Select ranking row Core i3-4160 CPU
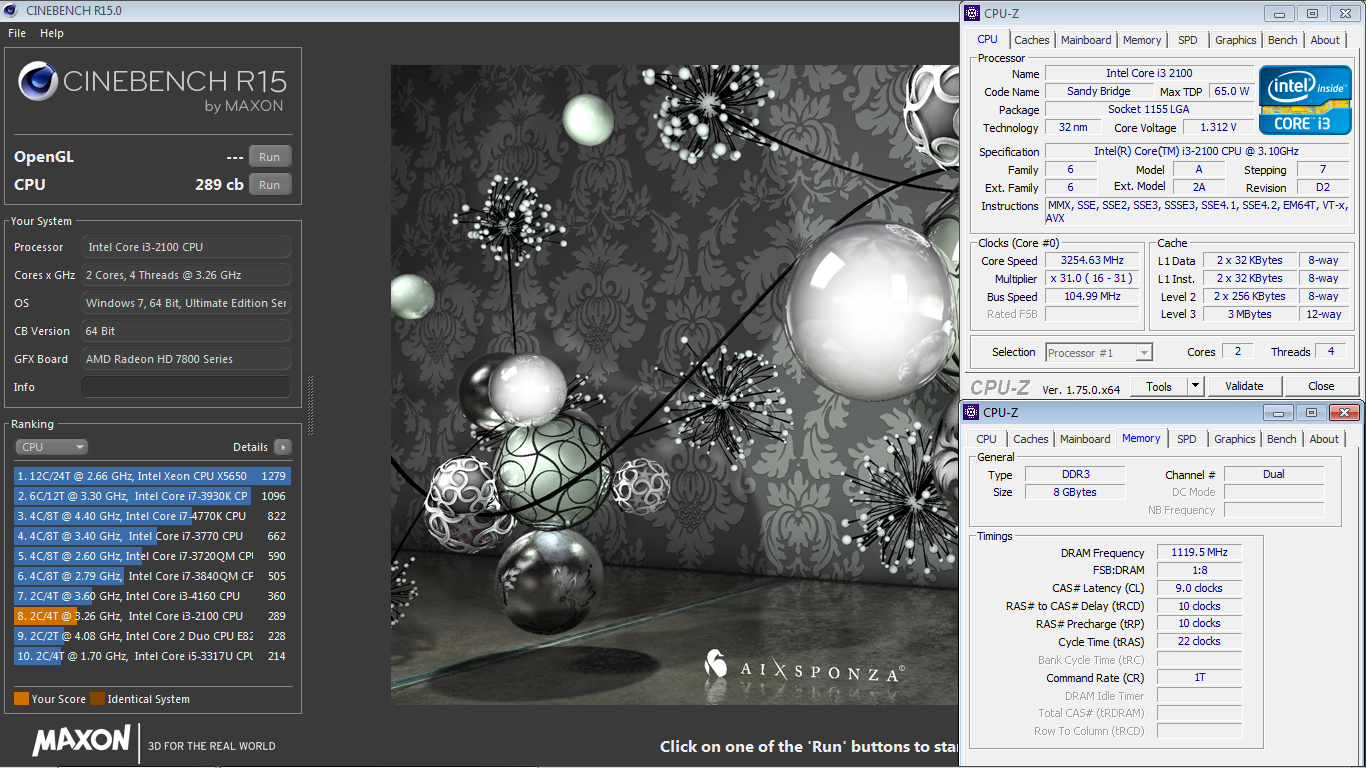 click(x=151, y=596)
